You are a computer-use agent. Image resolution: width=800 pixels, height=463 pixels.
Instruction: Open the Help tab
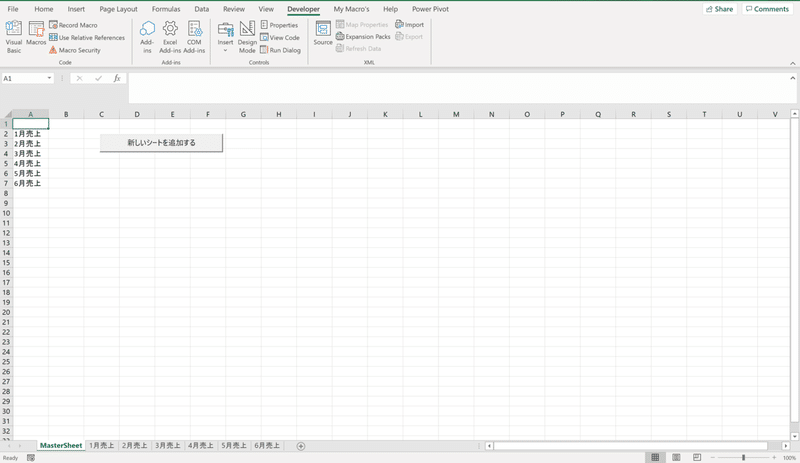[390, 9]
